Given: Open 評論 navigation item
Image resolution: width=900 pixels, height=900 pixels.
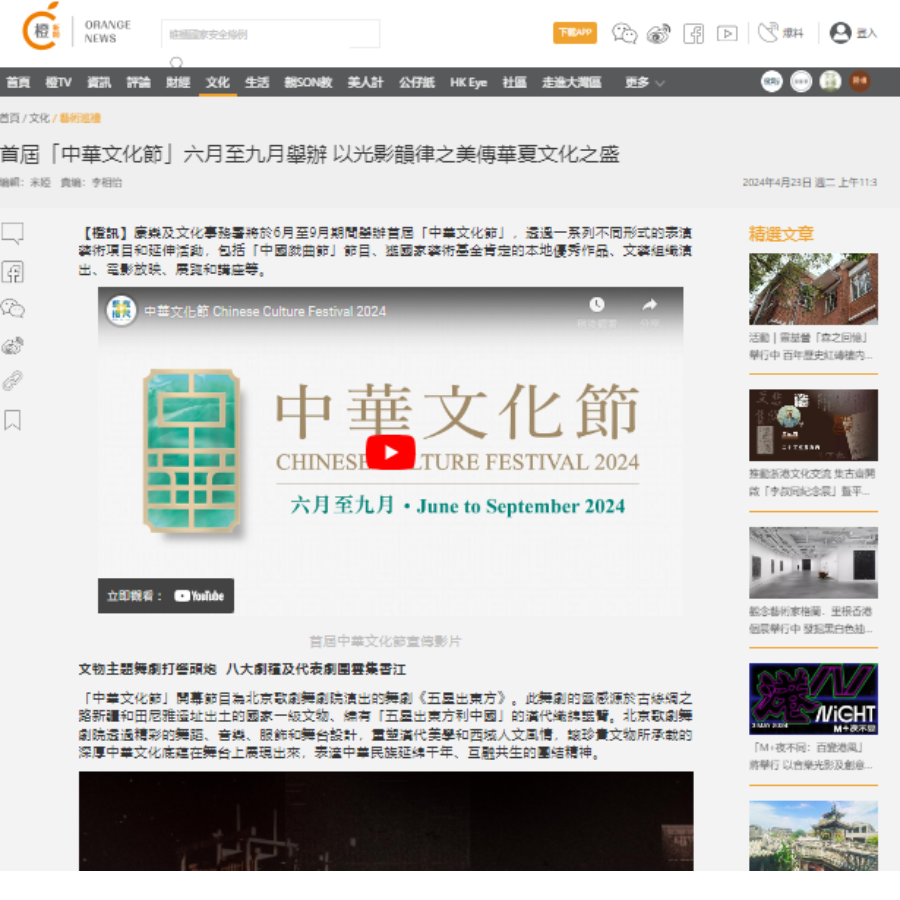Looking at the screenshot, I should pyautogui.click(x=138, y=83).
